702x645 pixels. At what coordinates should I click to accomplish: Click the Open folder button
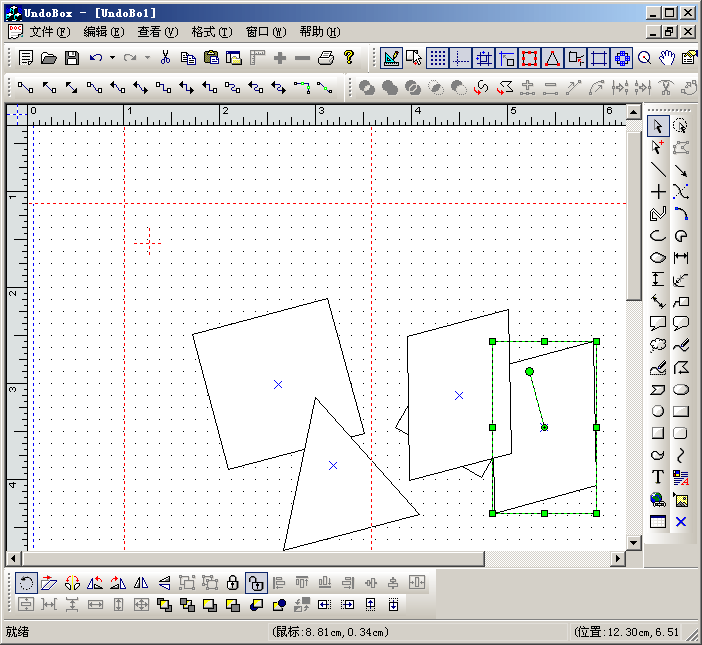click(48, 58)
